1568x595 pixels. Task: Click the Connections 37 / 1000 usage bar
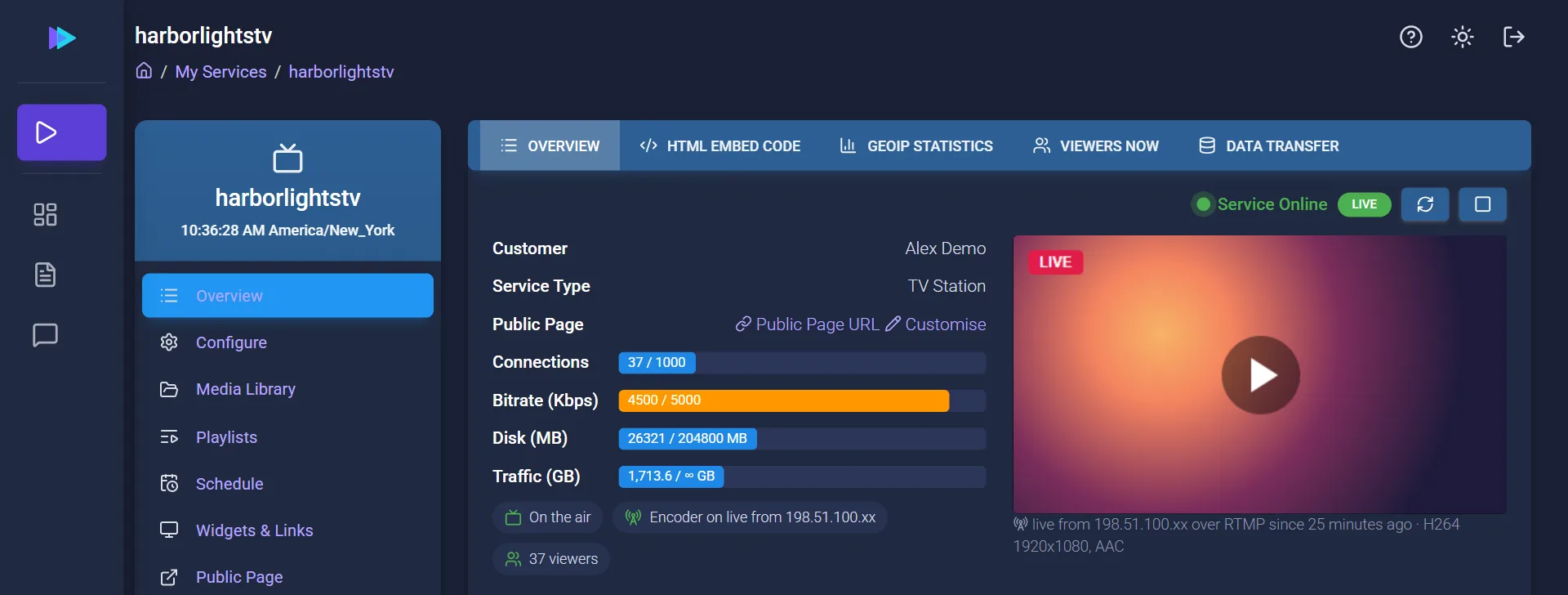[802, 363]
